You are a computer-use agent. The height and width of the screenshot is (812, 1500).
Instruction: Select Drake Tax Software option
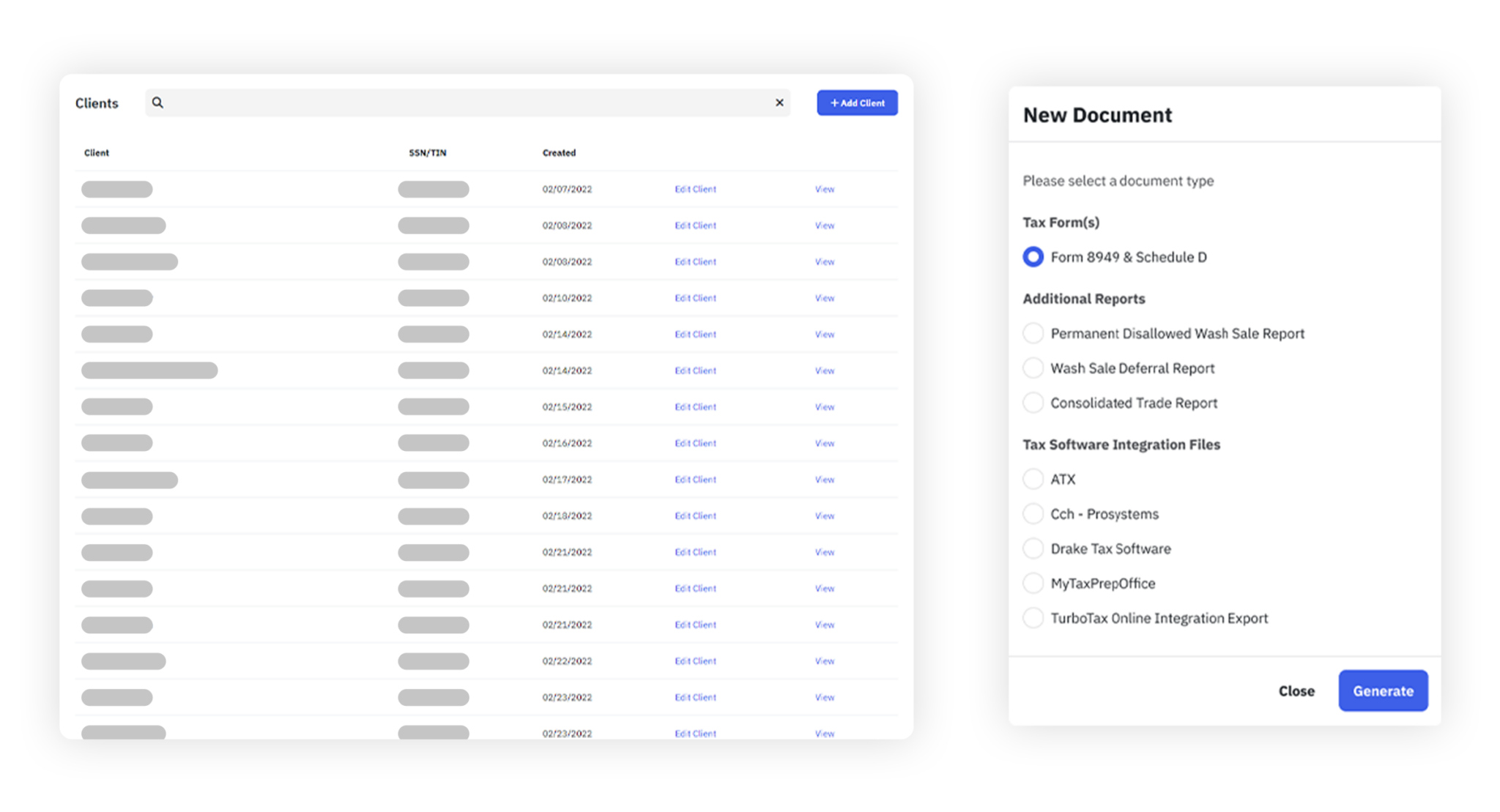click(x=1033, y=548)
